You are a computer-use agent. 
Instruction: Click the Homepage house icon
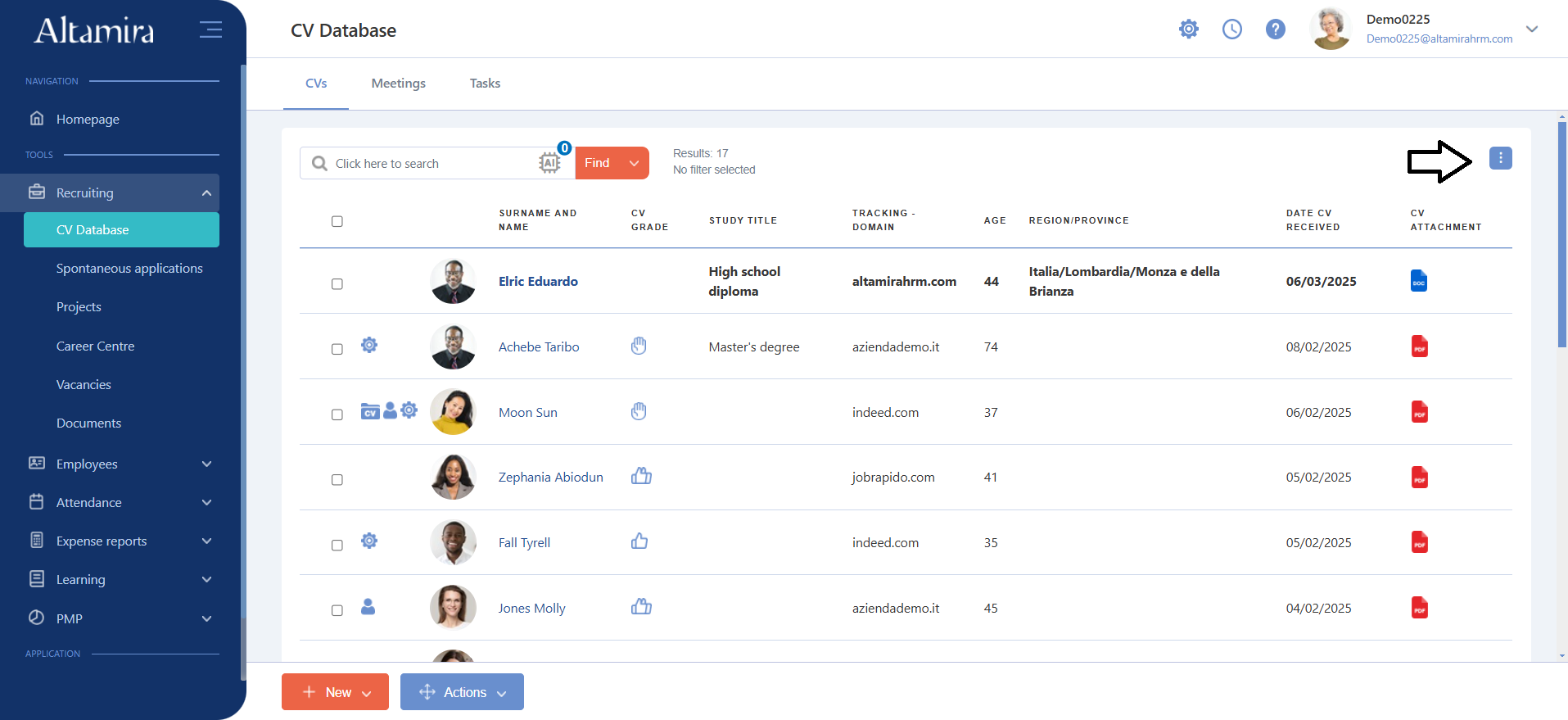tap(37, 118)
